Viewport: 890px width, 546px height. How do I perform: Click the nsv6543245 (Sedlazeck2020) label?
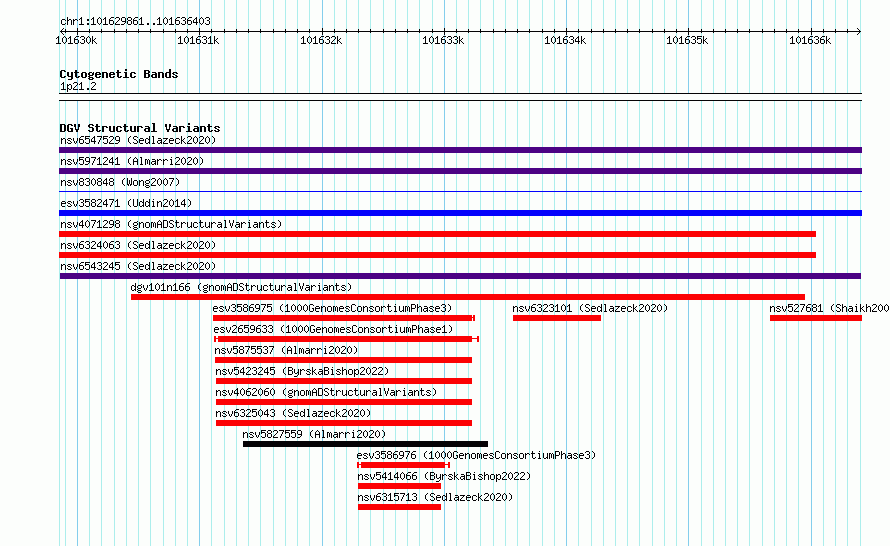click(138, 266)
